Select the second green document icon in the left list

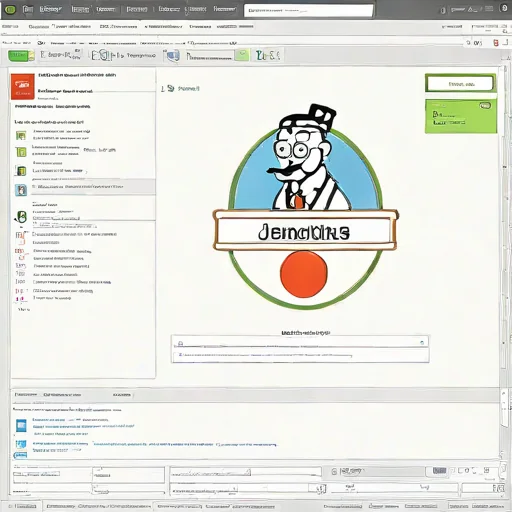pos(21,152)
